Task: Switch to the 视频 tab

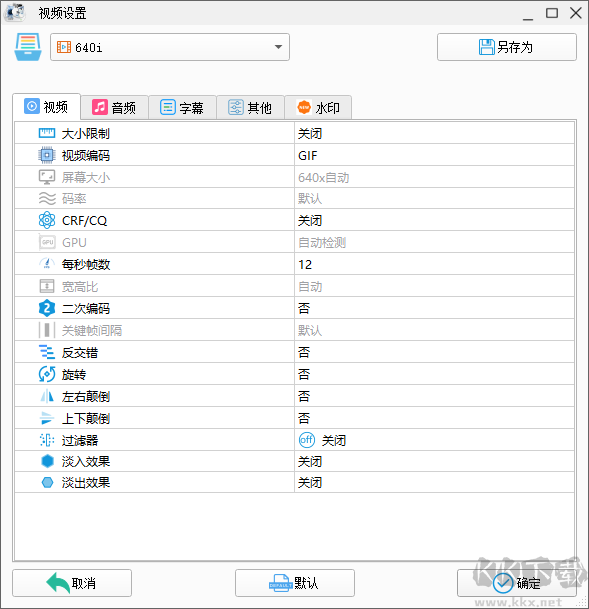Action: pyautogui.click(x=47, y=106)
